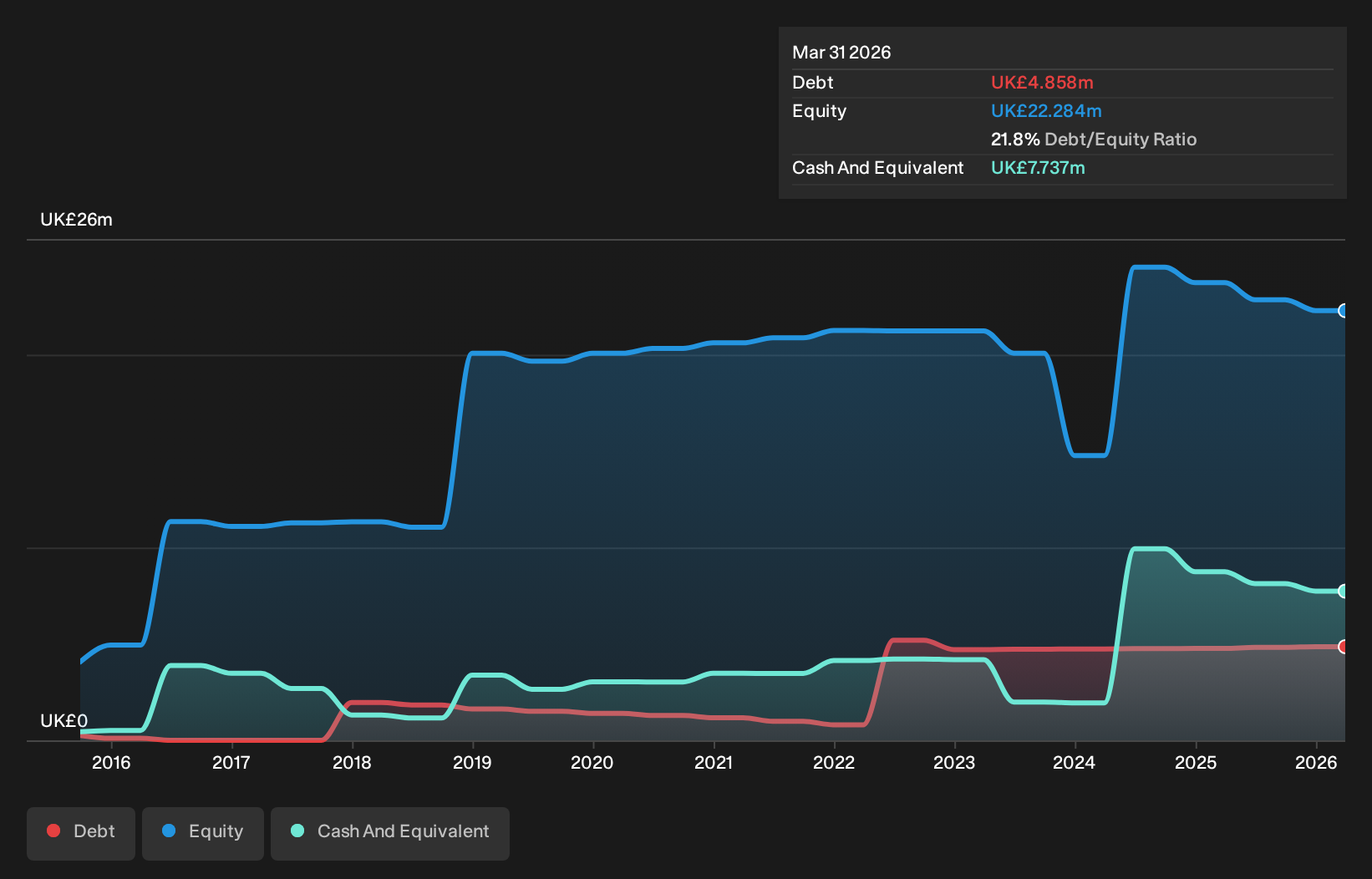
Task: Click the red Debt legend dot
Action: click(53, 831)
